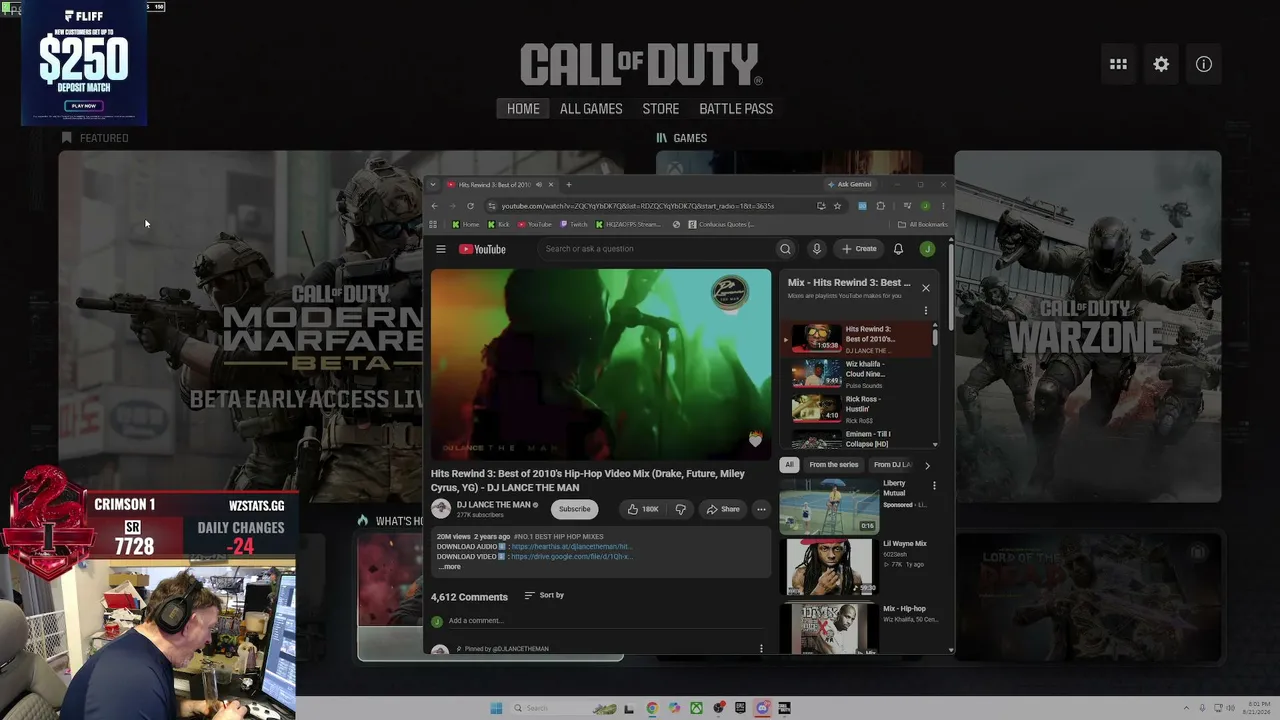Open the Xbox app from taskbar
Viewport: 1280px width, 720px height.
[x=696, y=708]
